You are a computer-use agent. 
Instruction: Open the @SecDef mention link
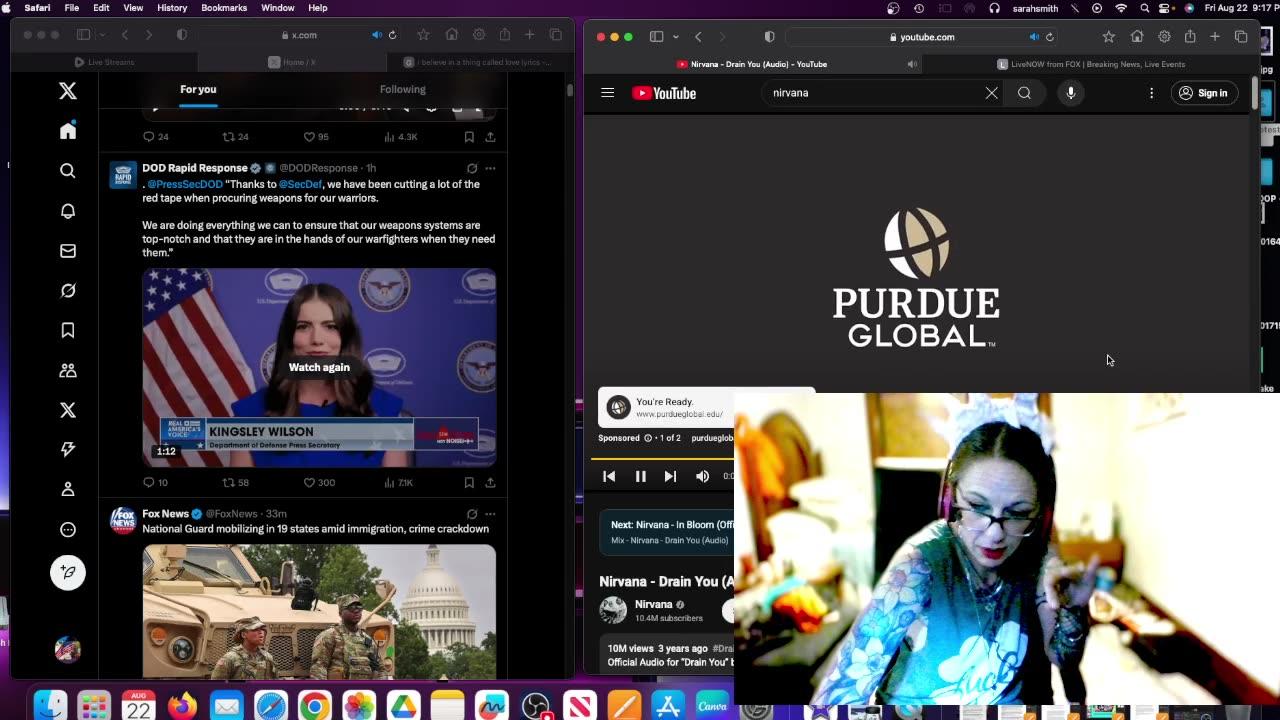300,184
